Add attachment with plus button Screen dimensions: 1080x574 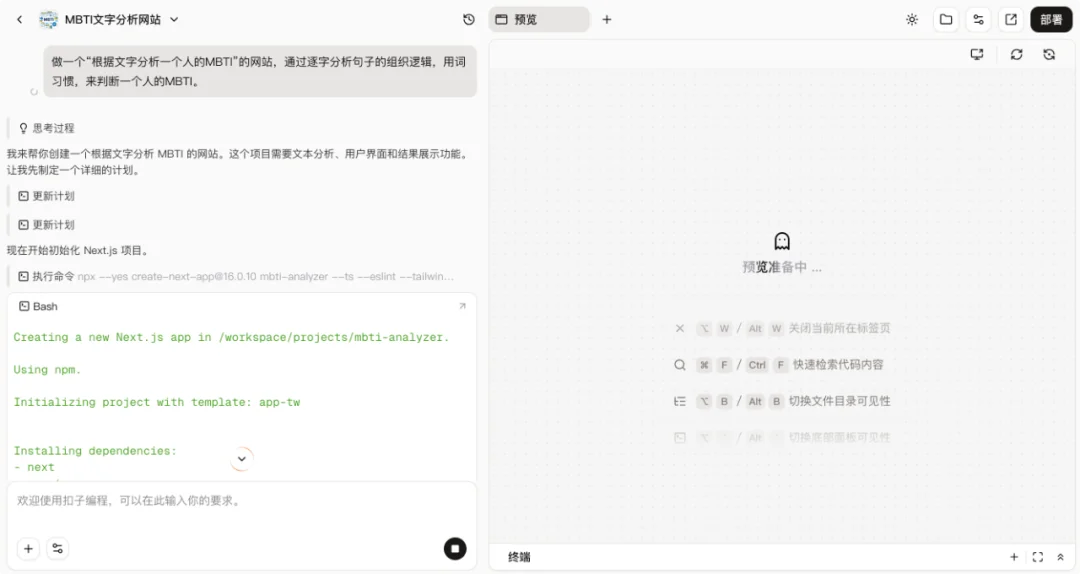(28, 549)
